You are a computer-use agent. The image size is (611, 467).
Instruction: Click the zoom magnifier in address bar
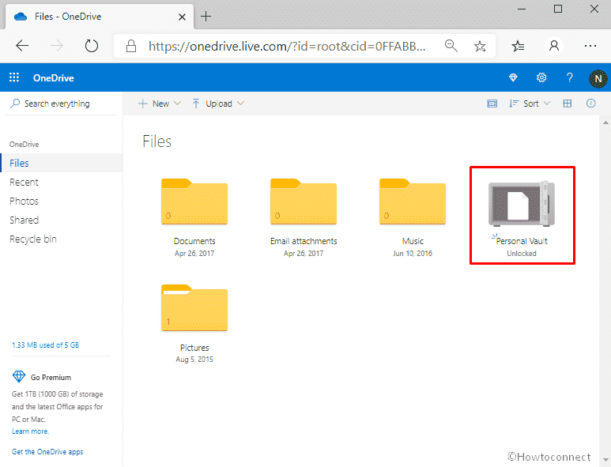(x=451, y=46)
